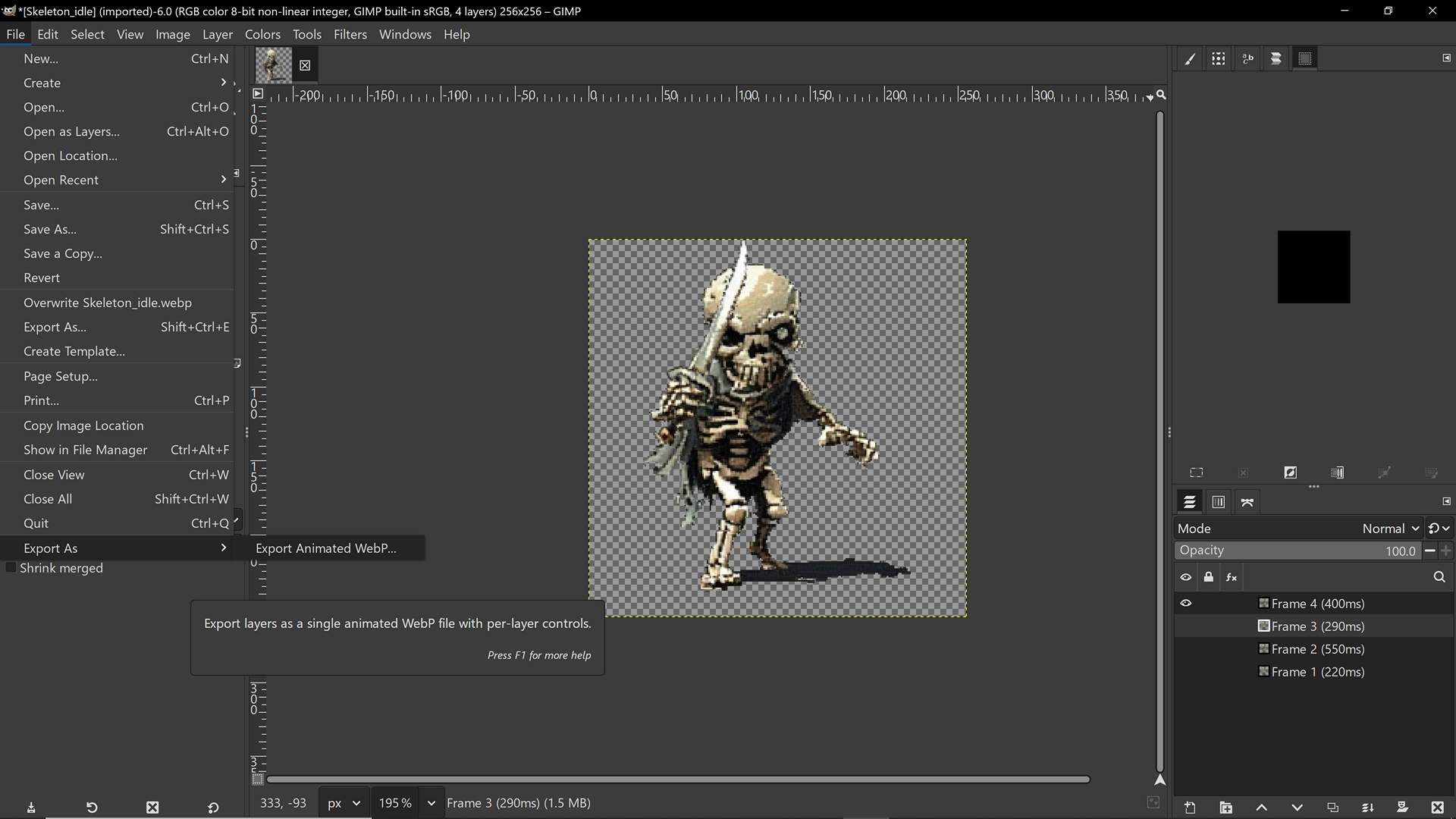Image resolution: width=1456 pixels, height=819 pixels.
Task: Choose Show in File Manager
Action: (118, 450)
